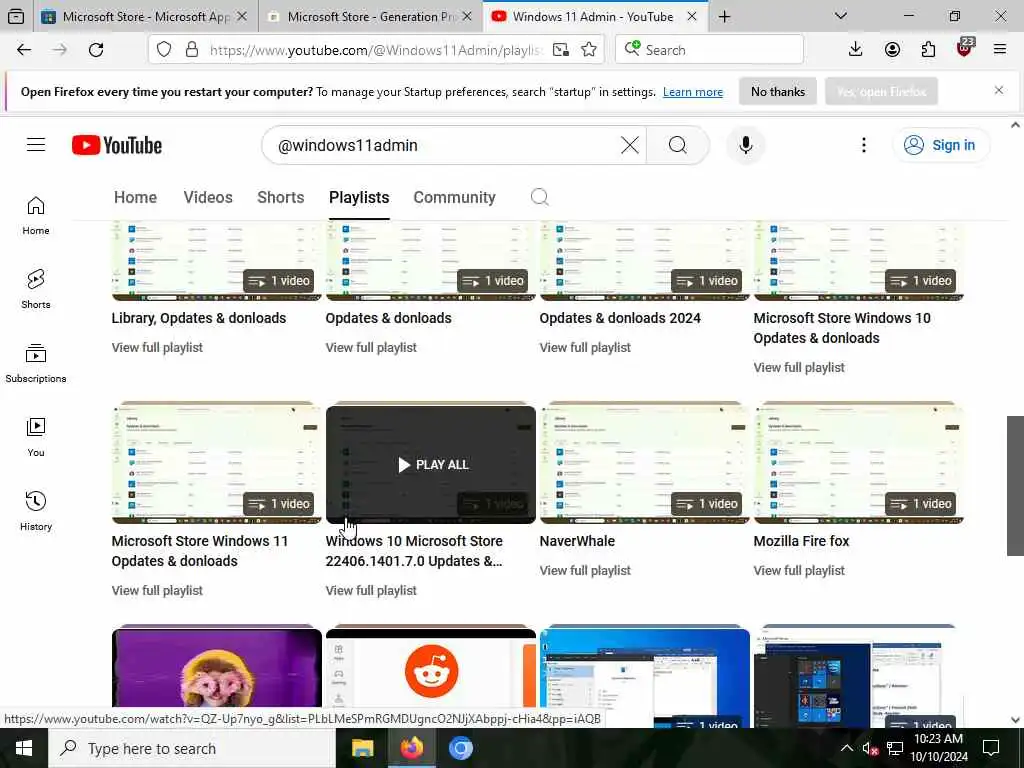
Task: Click Learn more link in notification bar
Action: pos(693,92)
